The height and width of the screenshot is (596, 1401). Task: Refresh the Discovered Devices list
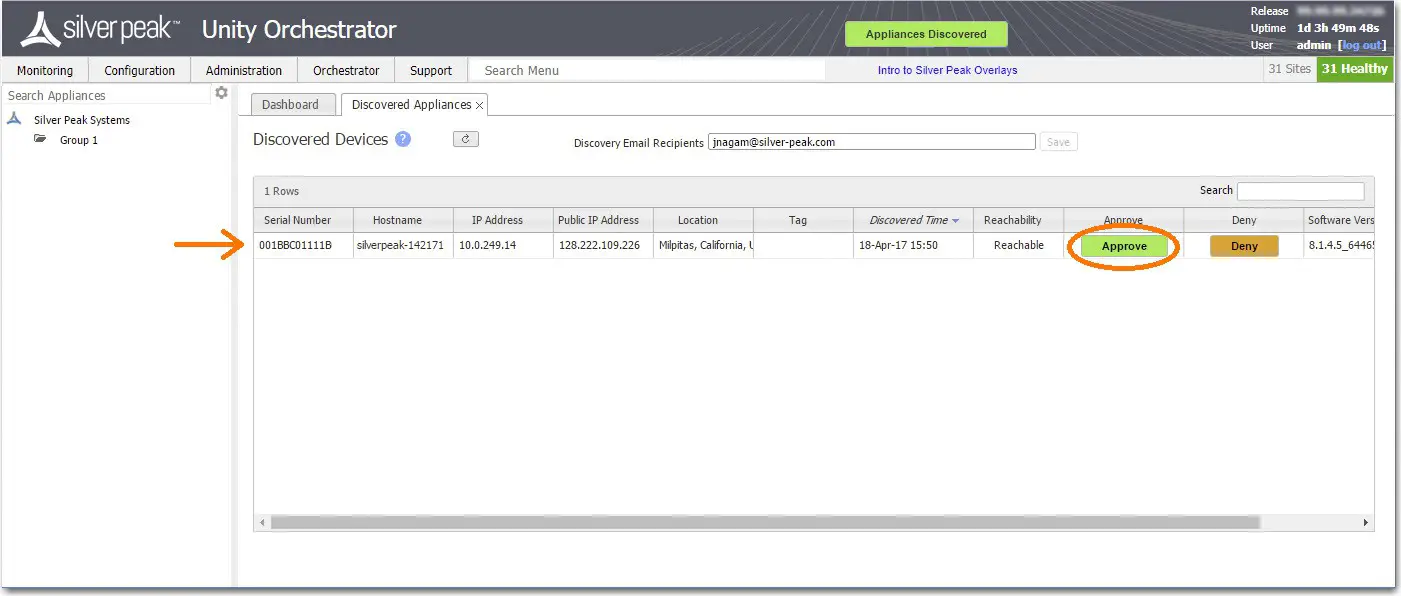(465, 139)
